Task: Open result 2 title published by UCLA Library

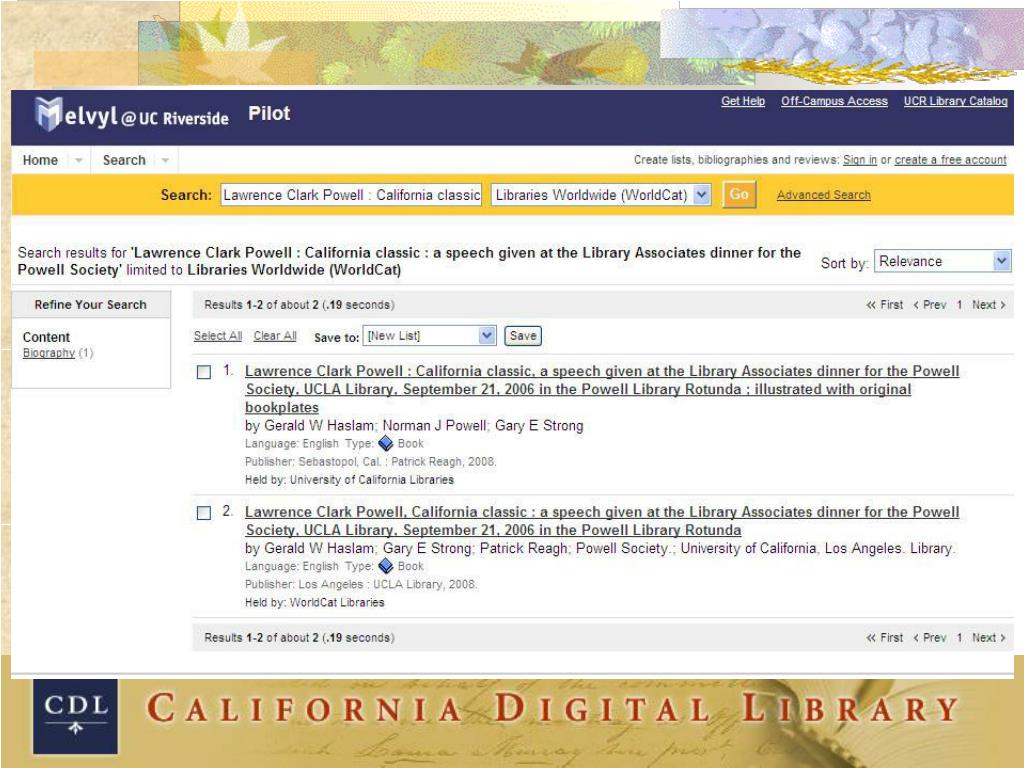Action: click(602, 521)
